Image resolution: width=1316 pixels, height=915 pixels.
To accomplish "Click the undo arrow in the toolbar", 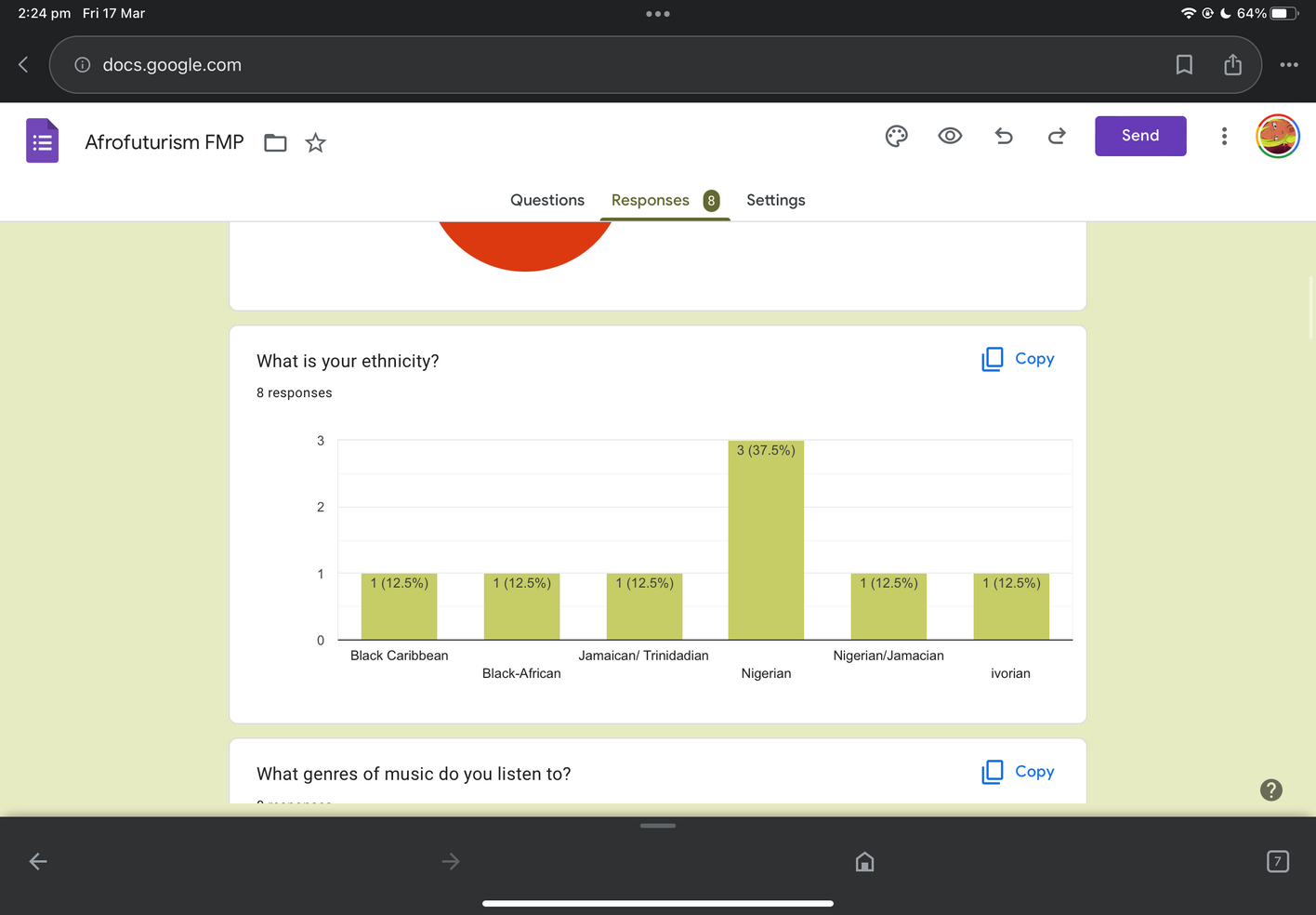I will pyautogui.click(x=1004, y=137).
